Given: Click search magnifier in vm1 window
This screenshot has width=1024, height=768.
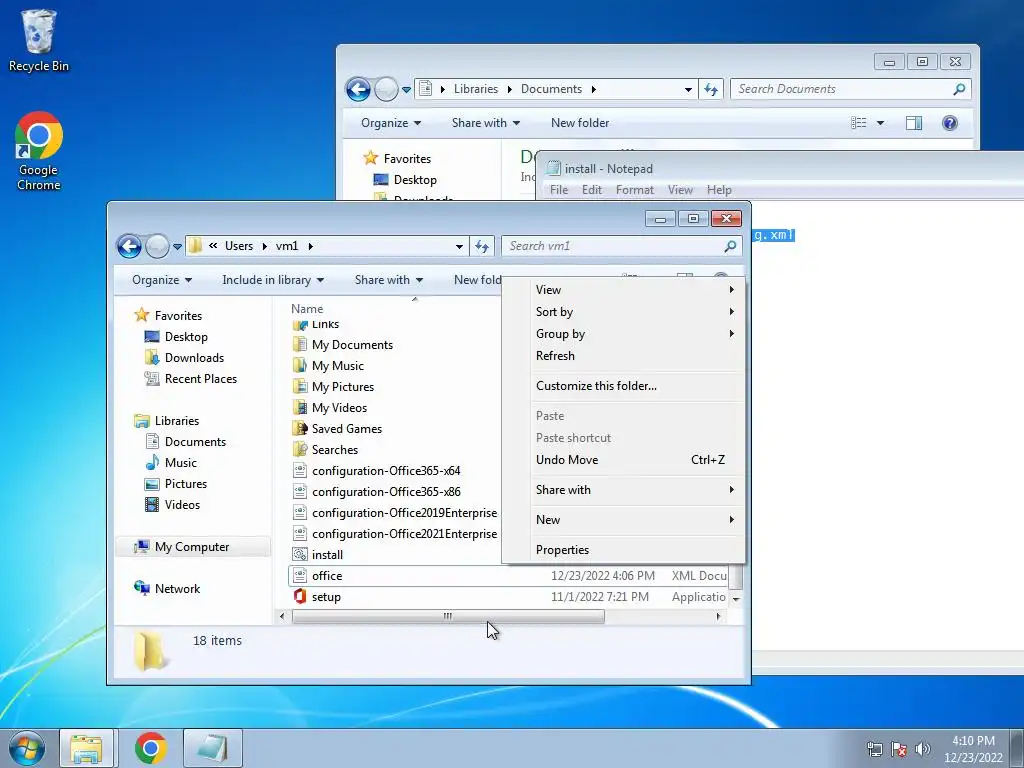Looking at the screenshot, I should pos(730,246).
